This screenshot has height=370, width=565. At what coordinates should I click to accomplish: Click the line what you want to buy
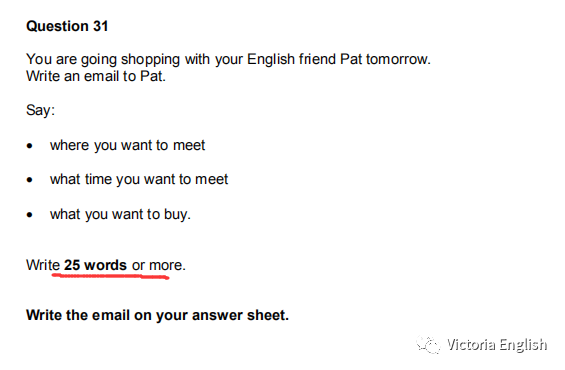120,214
